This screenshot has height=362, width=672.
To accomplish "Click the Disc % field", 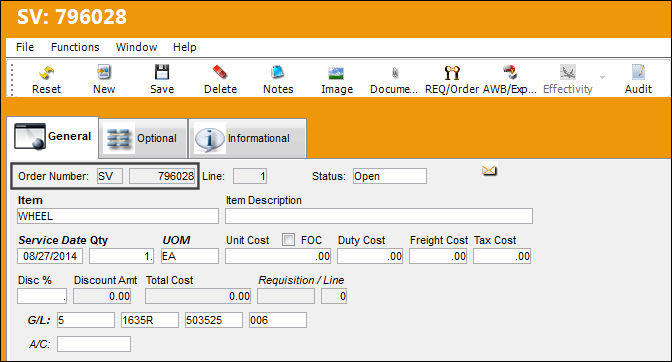I will pos(42,296).
